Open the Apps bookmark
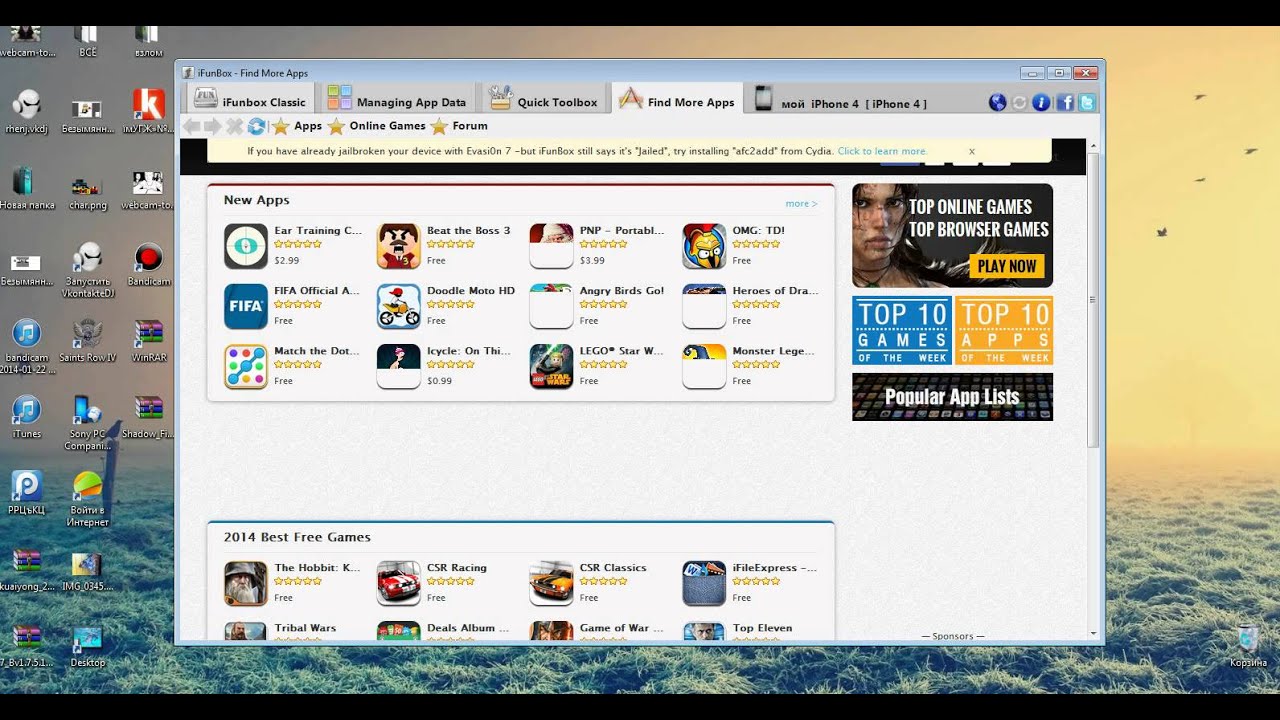Screen dimensions: 1280x720 (x=297, y=126)
